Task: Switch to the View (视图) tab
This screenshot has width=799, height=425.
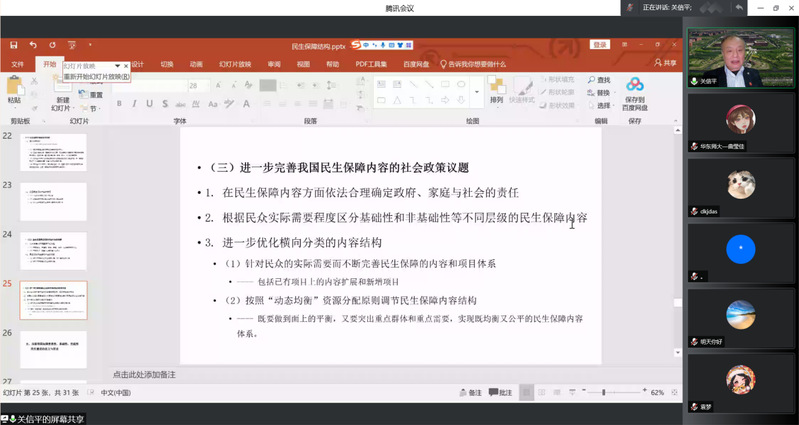Action: 303,64
